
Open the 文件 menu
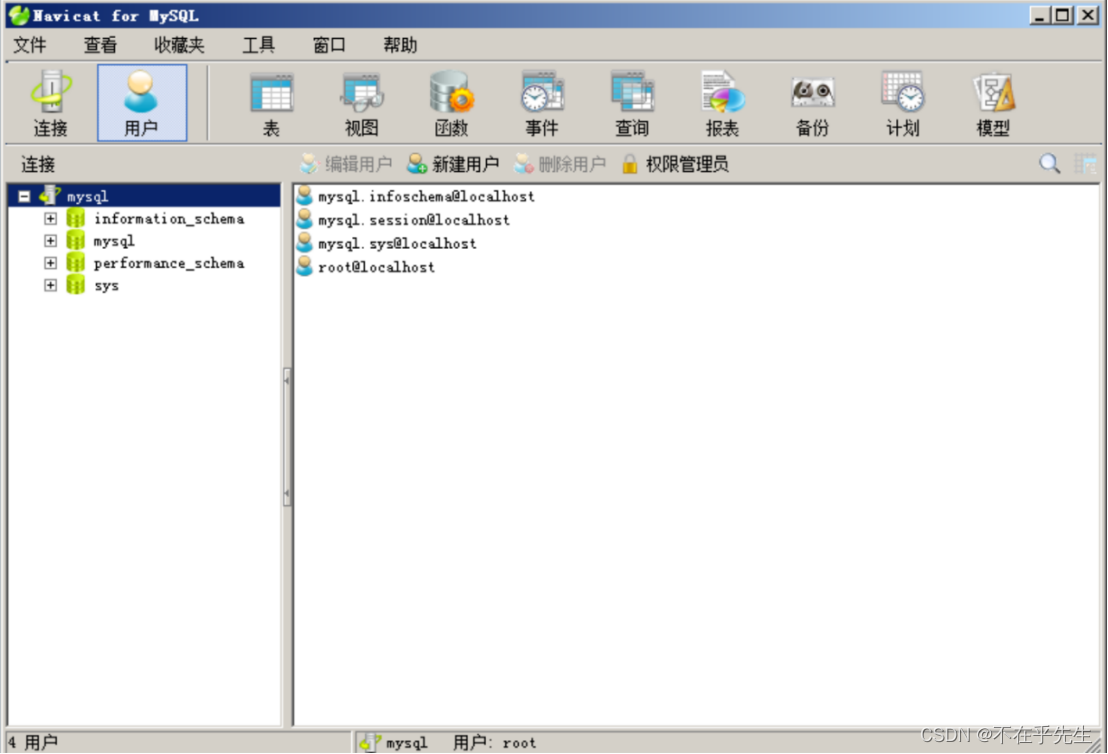coord(30,45)
